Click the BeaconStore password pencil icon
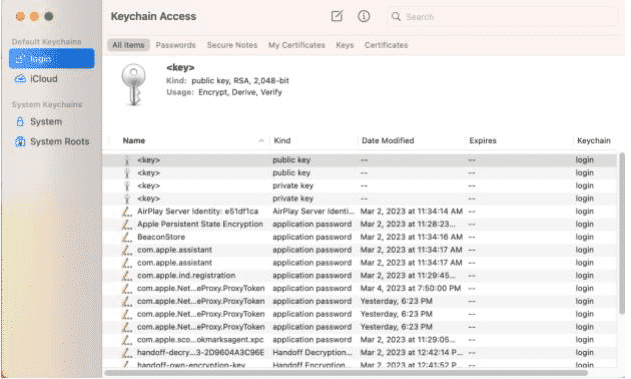The height and width of the screenshot is (379, 631). coord(127,237)
